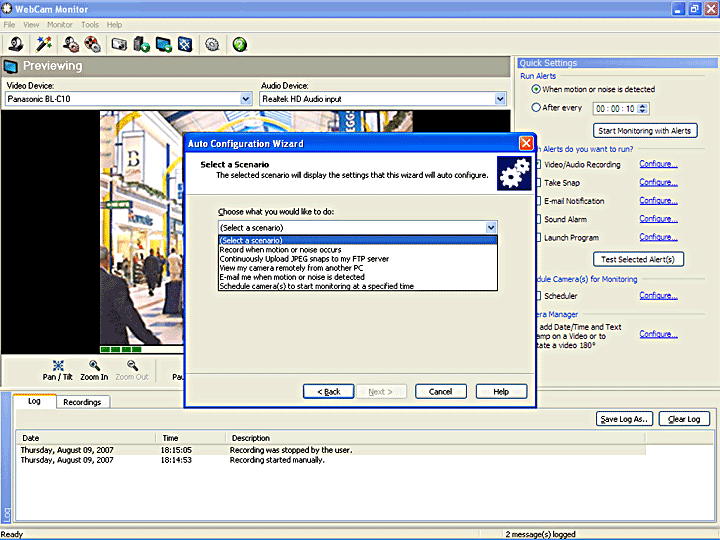Switch to the Log tab
Image resolution: width=720 pixels, height=540 pixels.
(34, 401)
